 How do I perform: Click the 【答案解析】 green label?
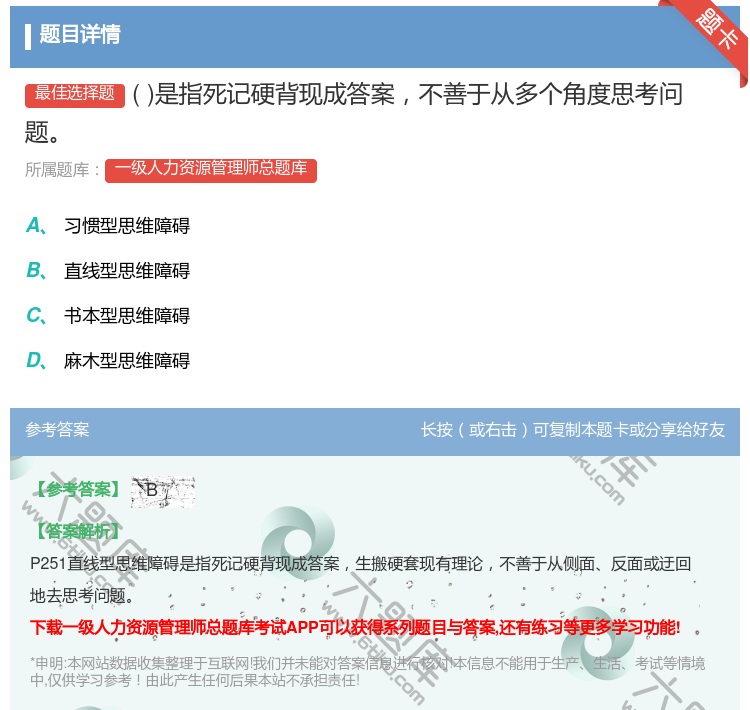click(78, 531)
